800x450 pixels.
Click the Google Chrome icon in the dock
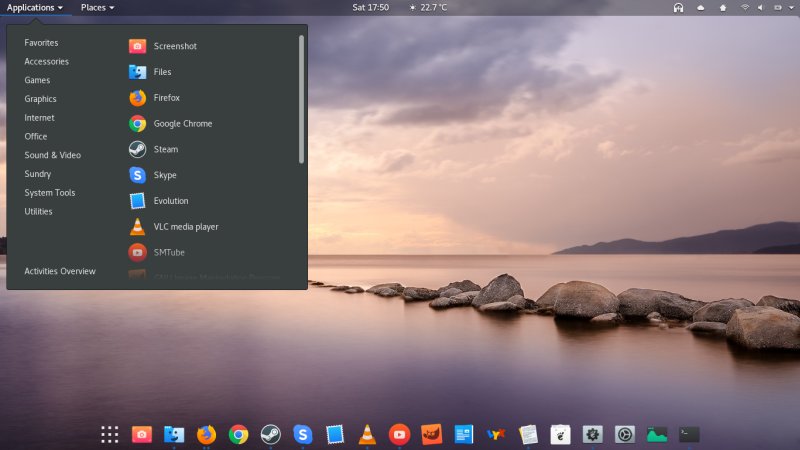tap(238, 434)
